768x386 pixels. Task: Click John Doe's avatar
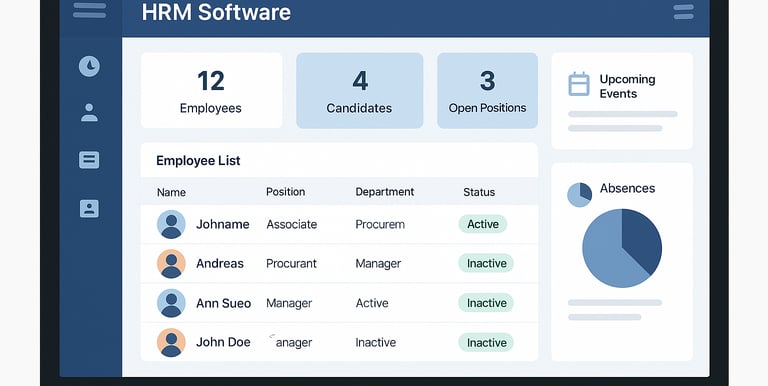(171, 342)
